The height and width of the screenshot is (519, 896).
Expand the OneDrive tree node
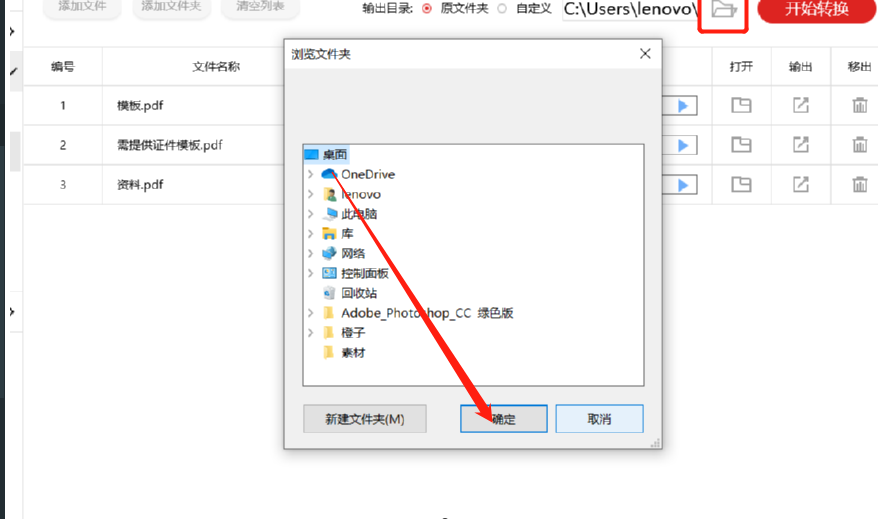310,174
